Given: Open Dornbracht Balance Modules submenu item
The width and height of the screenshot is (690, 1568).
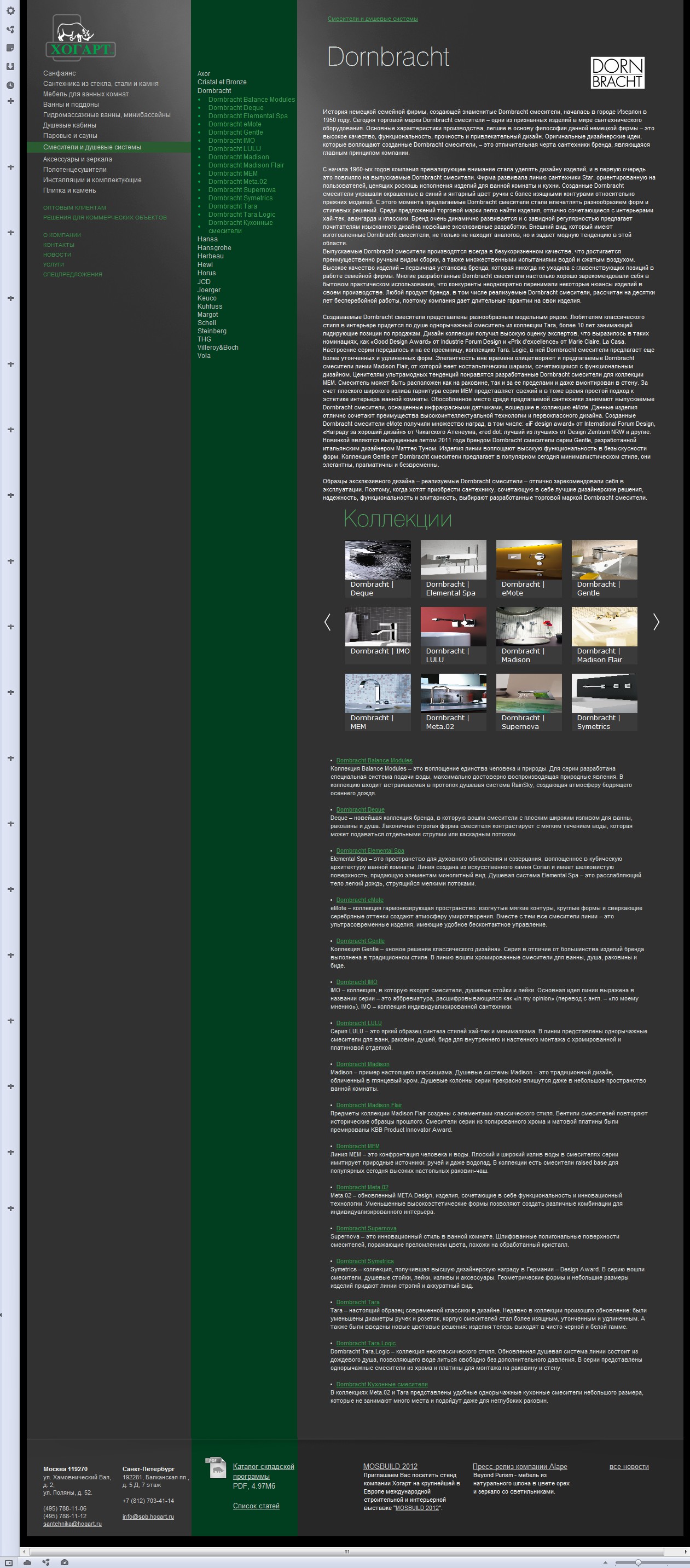Looking at the screenshot, I should tap(251, 99).
